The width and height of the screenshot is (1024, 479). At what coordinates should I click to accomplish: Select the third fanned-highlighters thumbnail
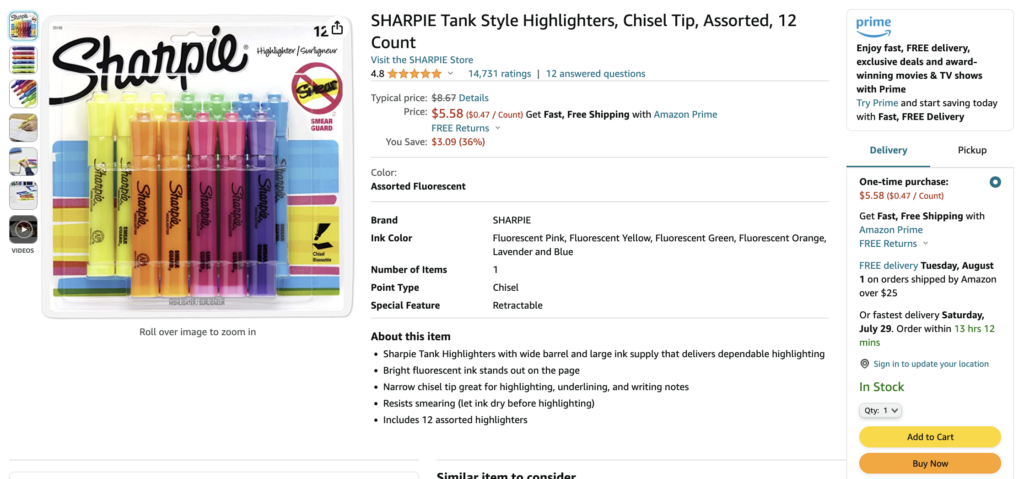(x=23, y=93)
